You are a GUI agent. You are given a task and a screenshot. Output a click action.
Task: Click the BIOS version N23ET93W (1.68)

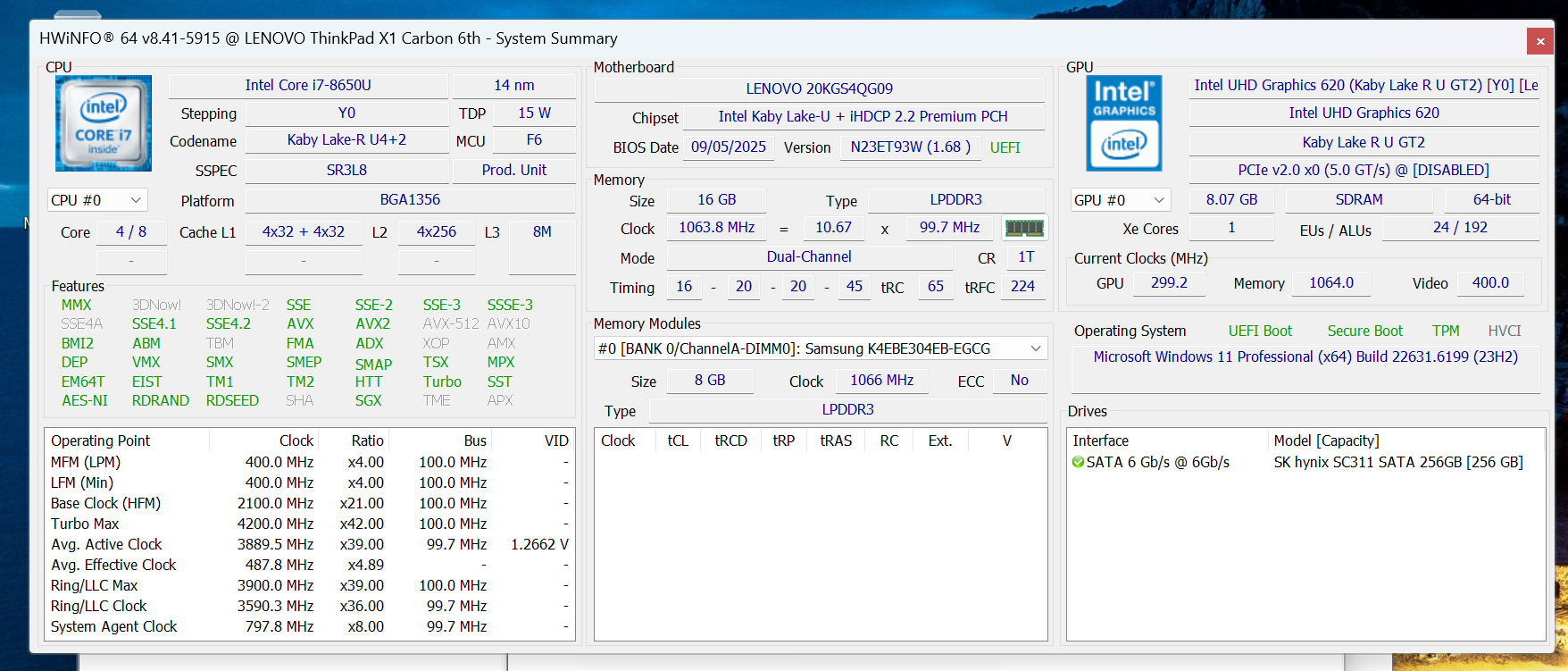911,147
